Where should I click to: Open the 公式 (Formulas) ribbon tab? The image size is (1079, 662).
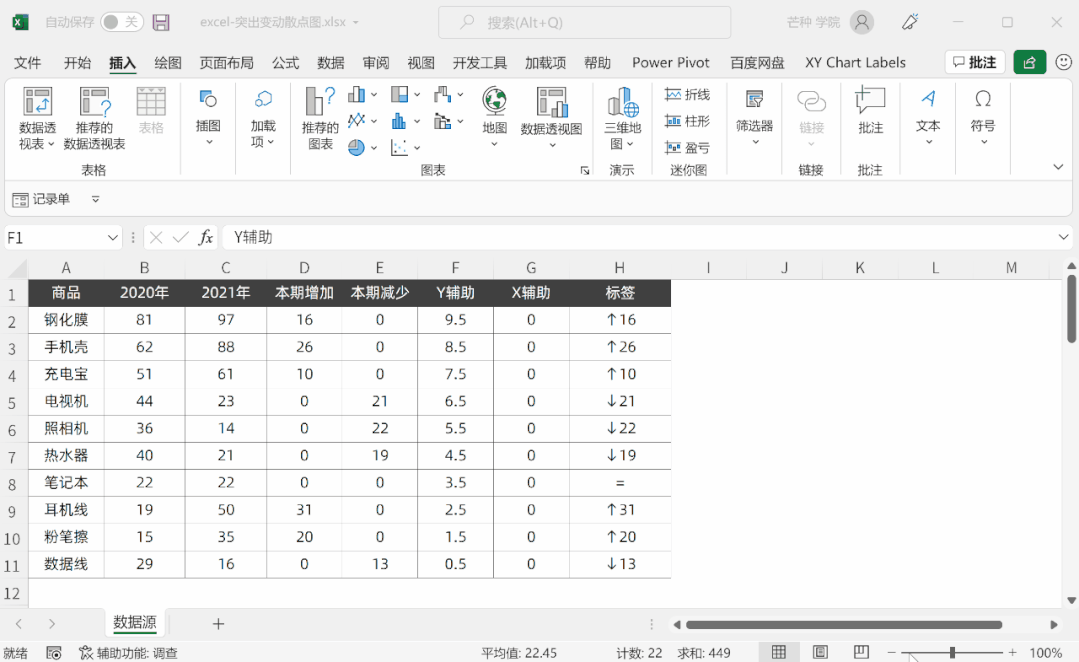click(x=285, y=63)
